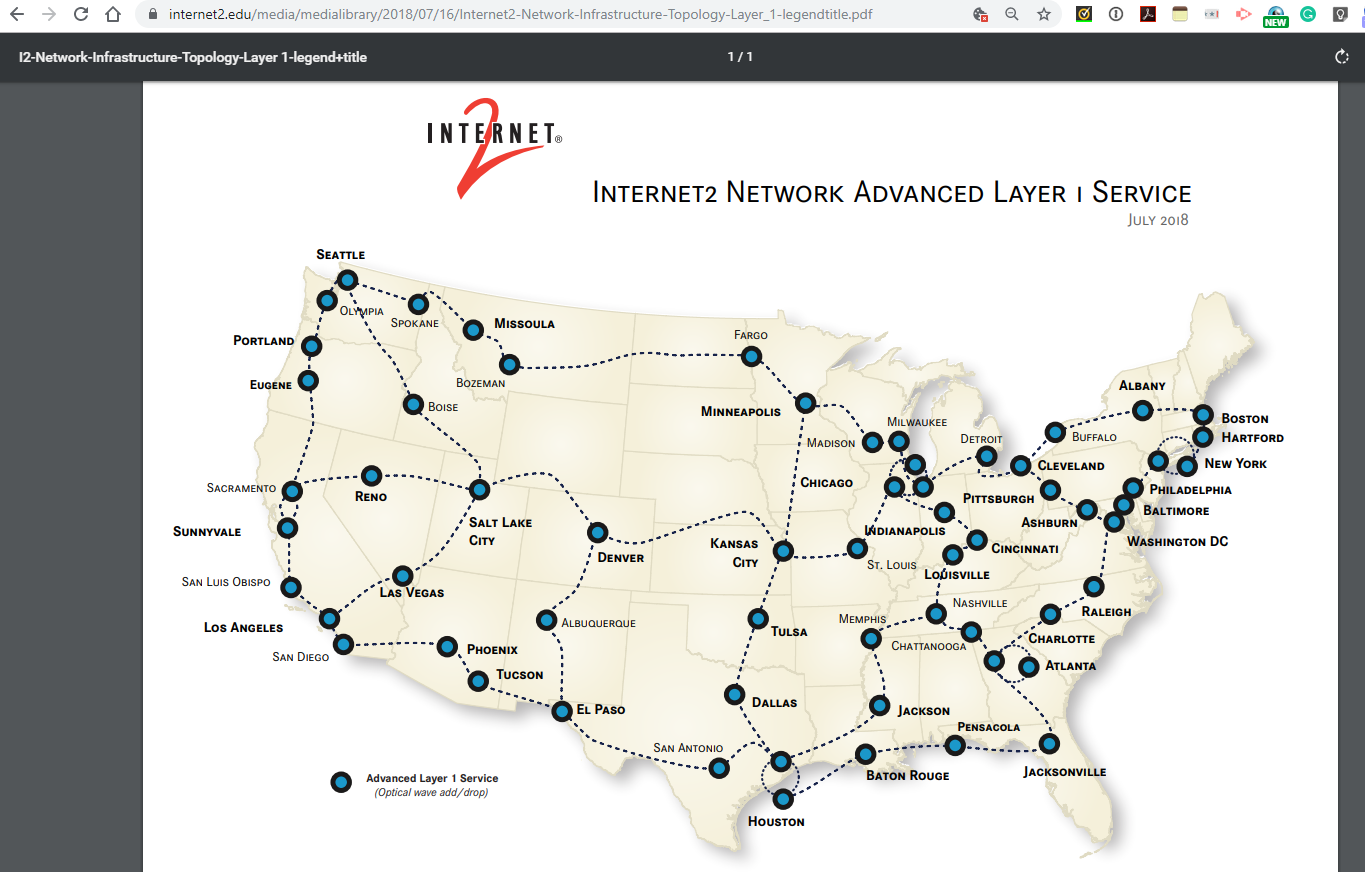Viewport: 1365px width, 872px height.
Task: Click the Los Angeles label
Action: 243,627
